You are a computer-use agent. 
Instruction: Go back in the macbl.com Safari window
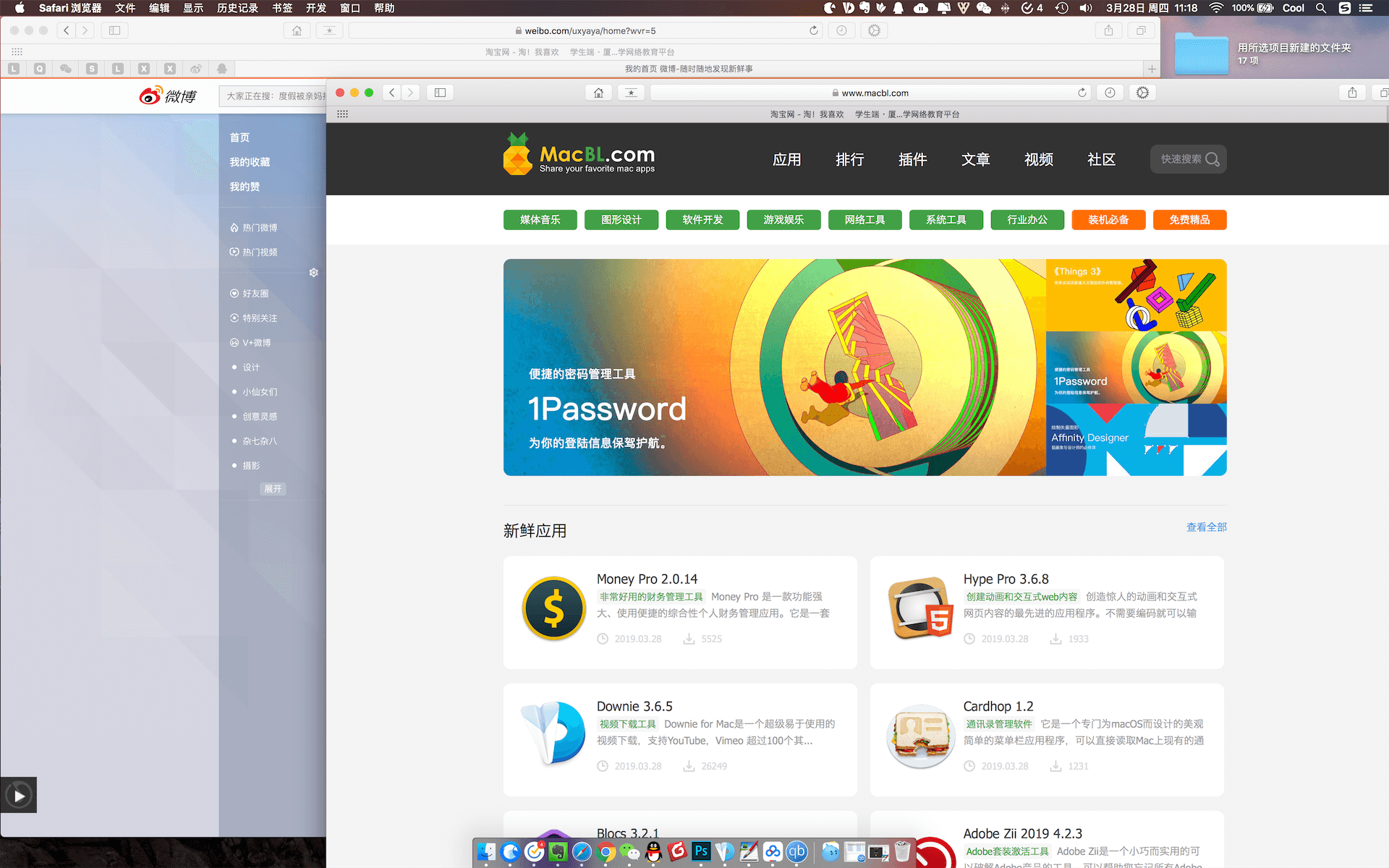coord(392,93)
